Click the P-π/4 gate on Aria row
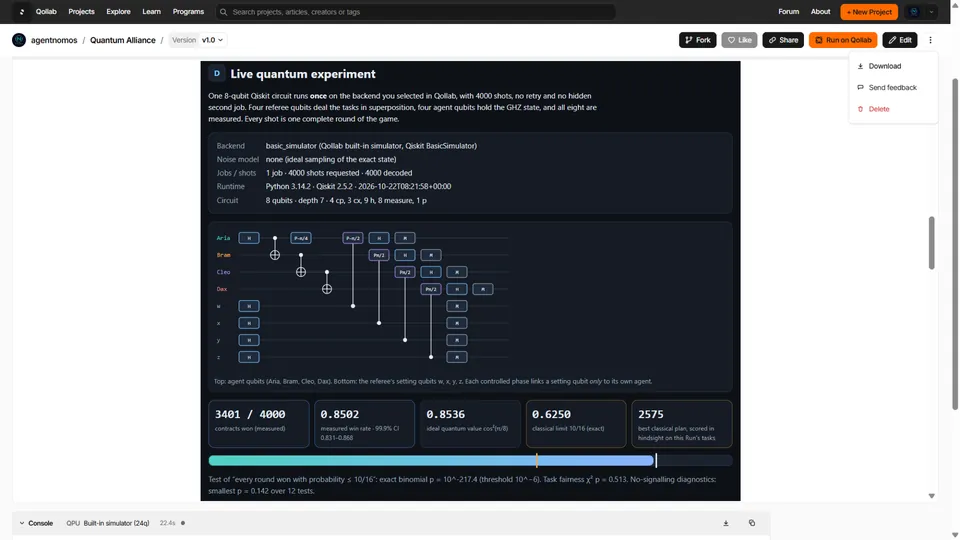The image size is (960, 540). click(301, 238)
